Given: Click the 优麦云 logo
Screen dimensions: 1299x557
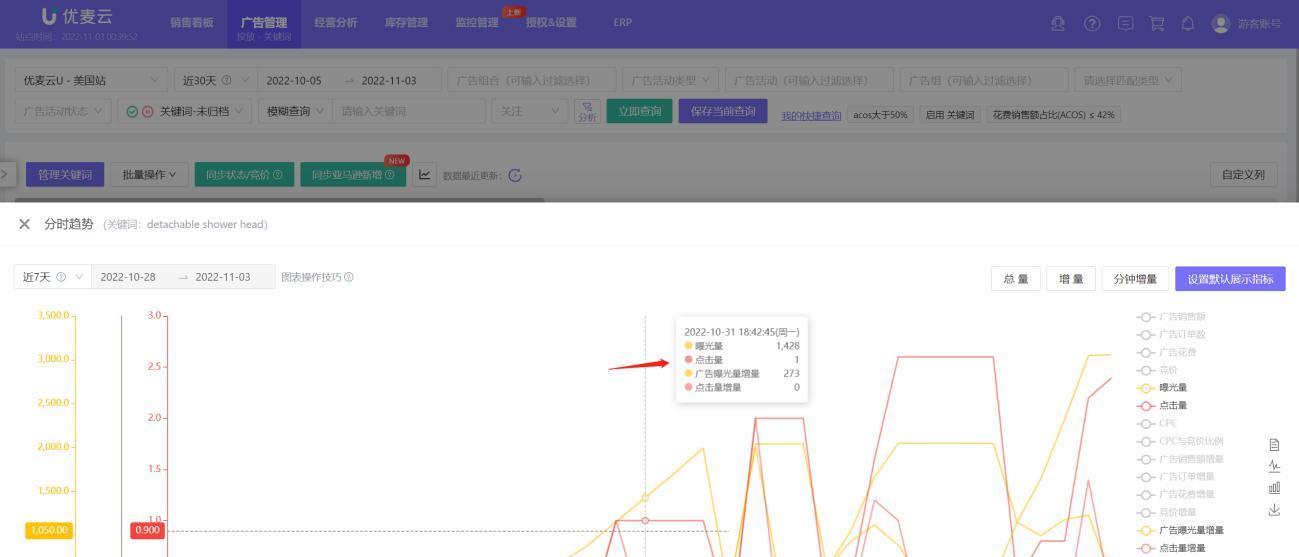Looking at the screenshot, I should pos(76,17).
